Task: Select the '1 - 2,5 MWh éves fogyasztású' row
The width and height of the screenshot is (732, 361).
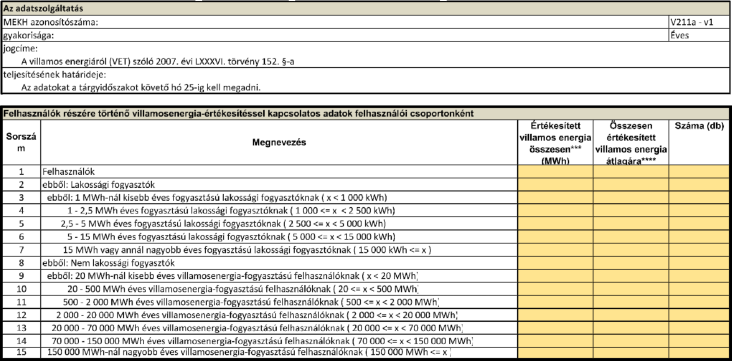Action: point(279,211)
